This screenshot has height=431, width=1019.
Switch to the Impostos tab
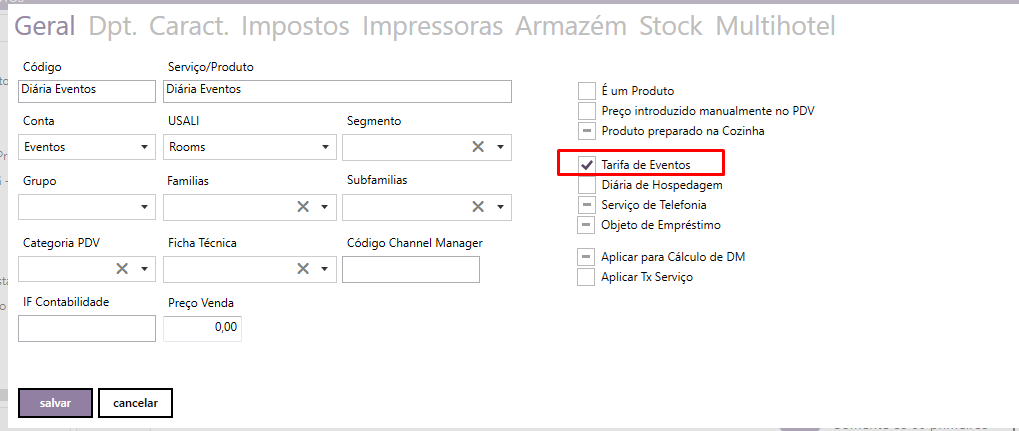pos(295,26)
